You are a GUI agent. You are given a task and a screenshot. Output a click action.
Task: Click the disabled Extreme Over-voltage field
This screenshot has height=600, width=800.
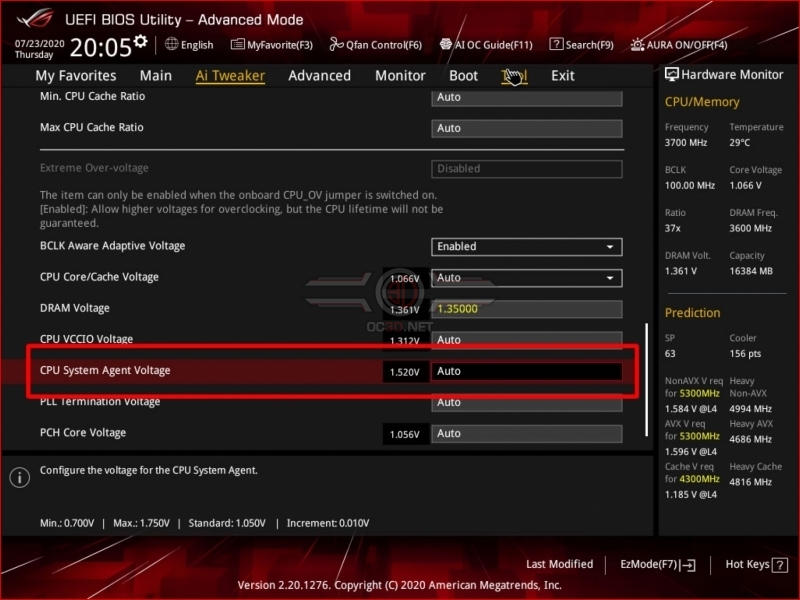(x=527, y=168)
